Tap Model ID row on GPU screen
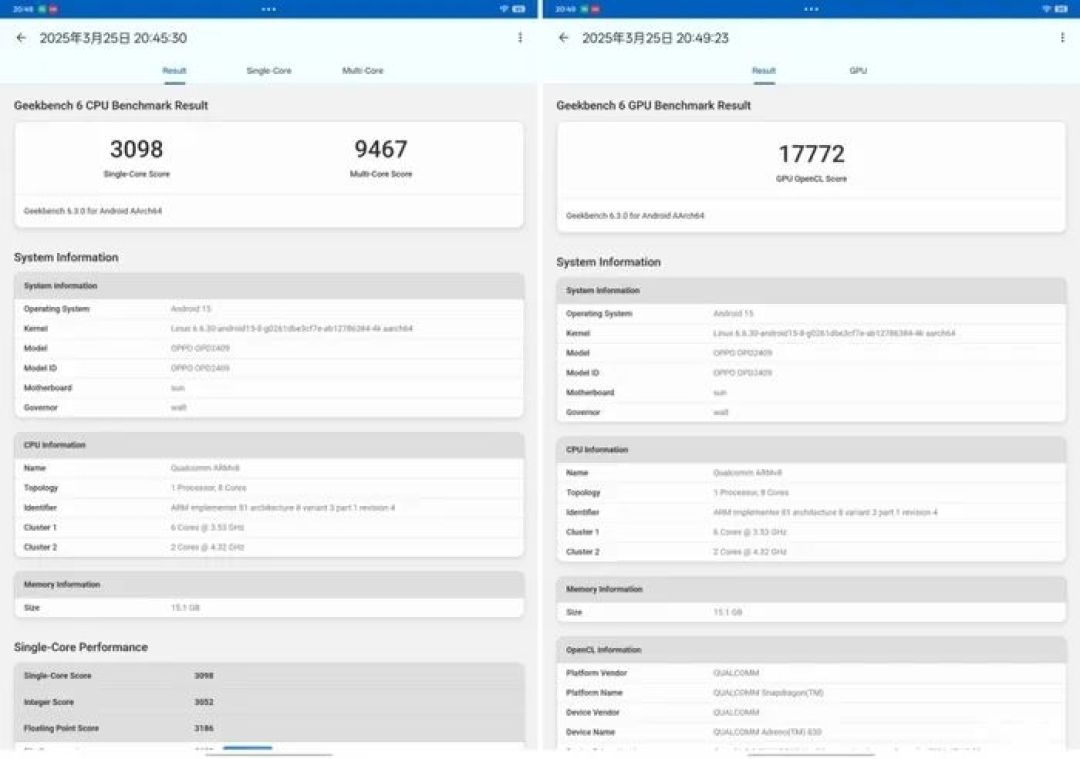 pyautogui.click(x=811, y=373)
